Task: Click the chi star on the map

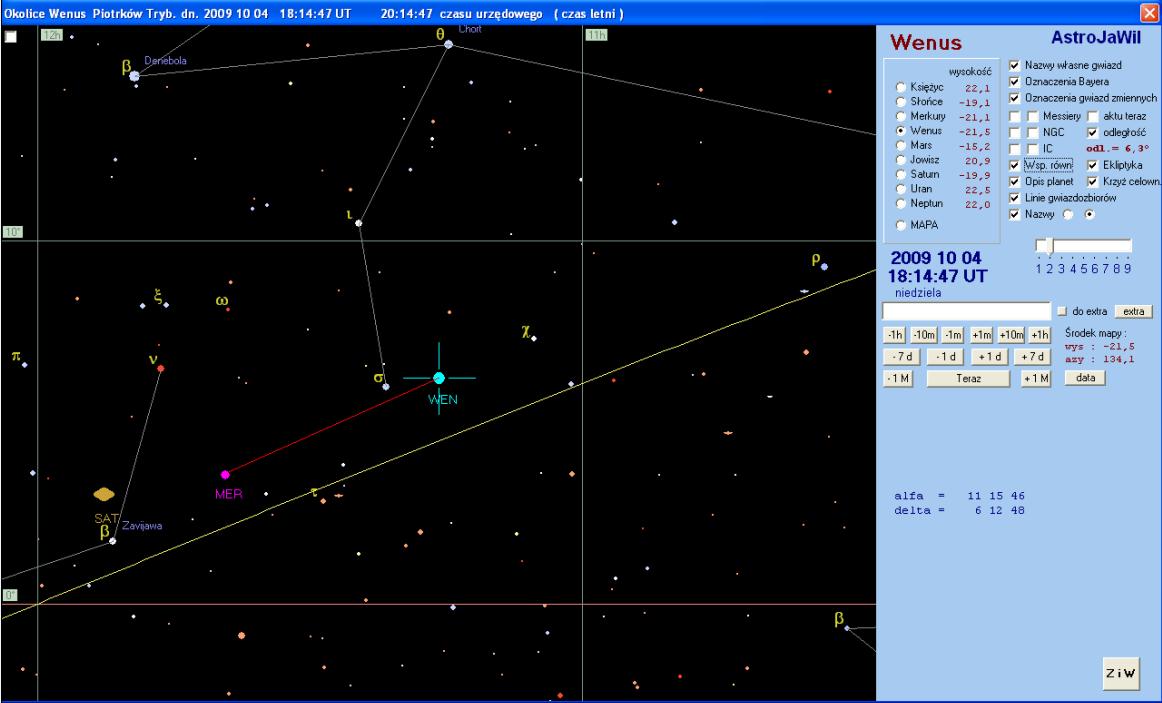Action: (534, 339)
